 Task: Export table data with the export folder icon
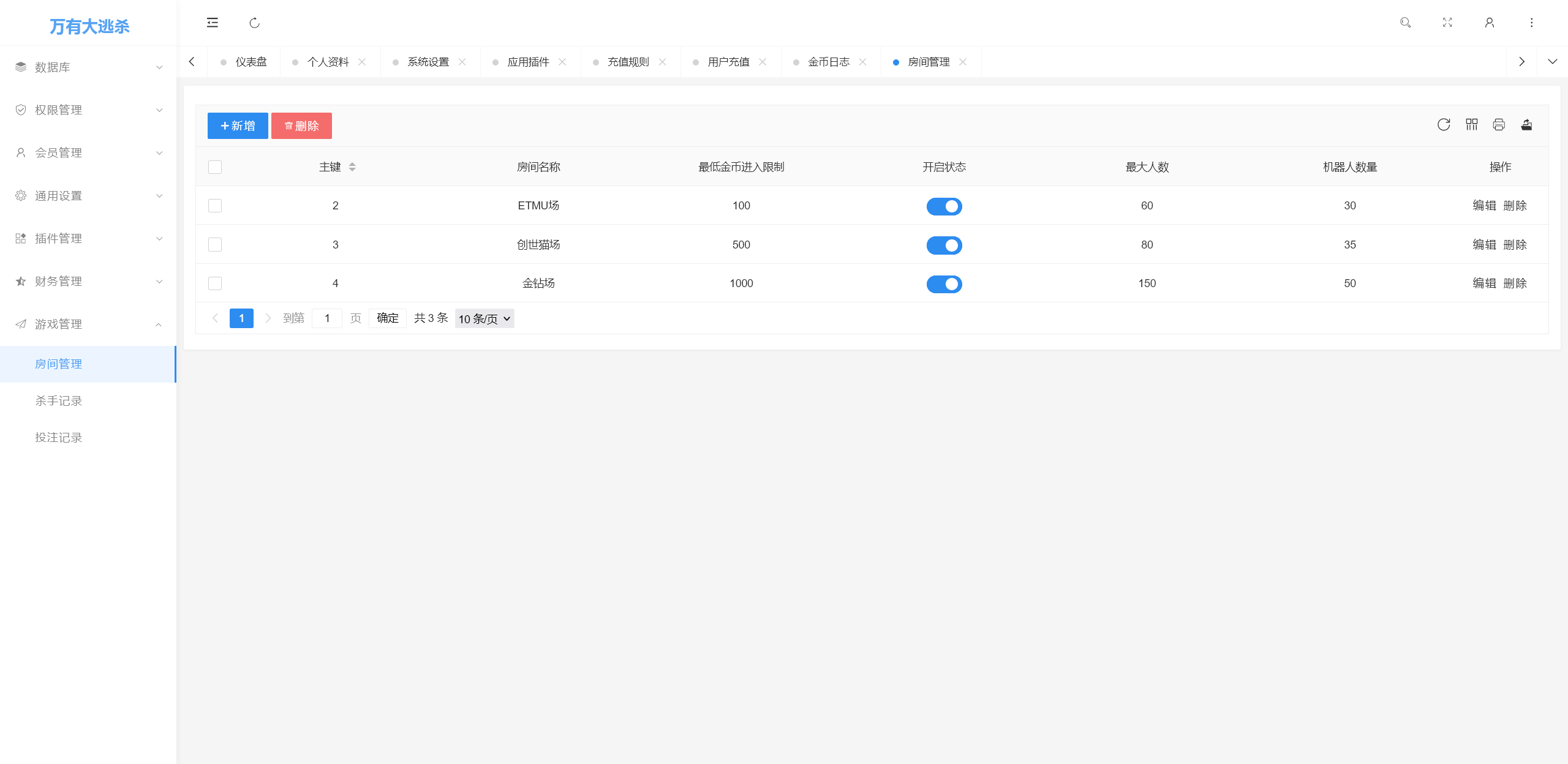1526,125
